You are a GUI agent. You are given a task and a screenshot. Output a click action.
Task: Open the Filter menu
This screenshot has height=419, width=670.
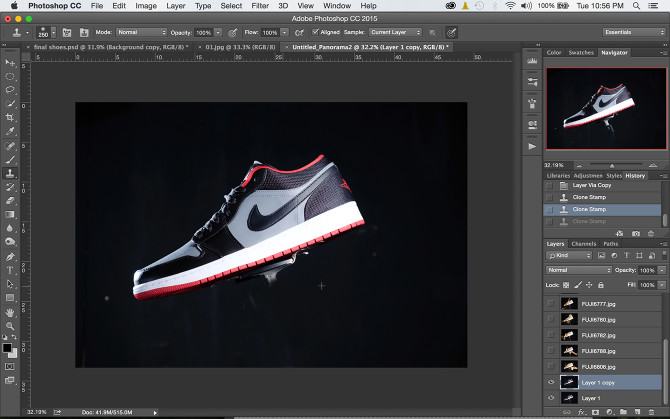point(260,6)
